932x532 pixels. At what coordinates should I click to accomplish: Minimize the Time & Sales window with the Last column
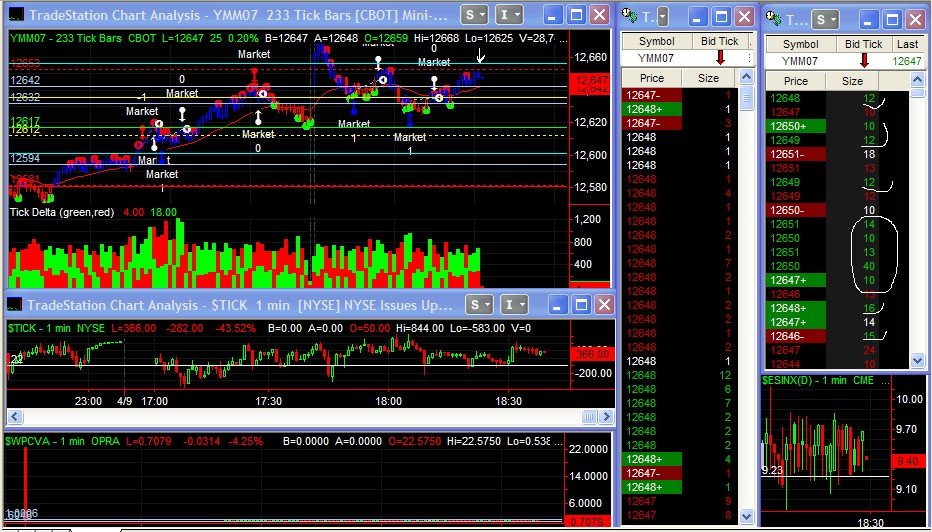click(870, 20)
